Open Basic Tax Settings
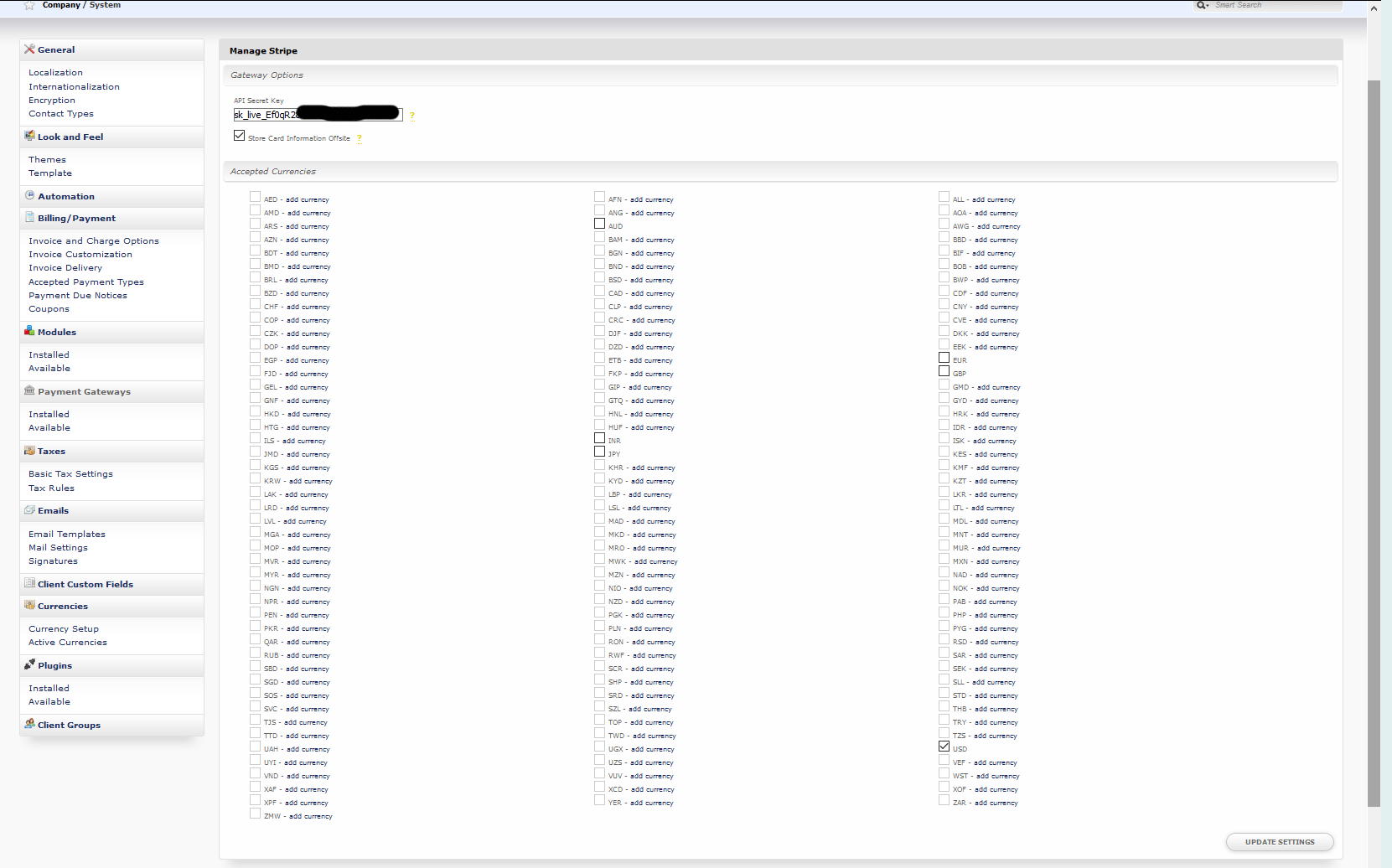This screenshot has width=1392, height=868. tap(70, 473)
